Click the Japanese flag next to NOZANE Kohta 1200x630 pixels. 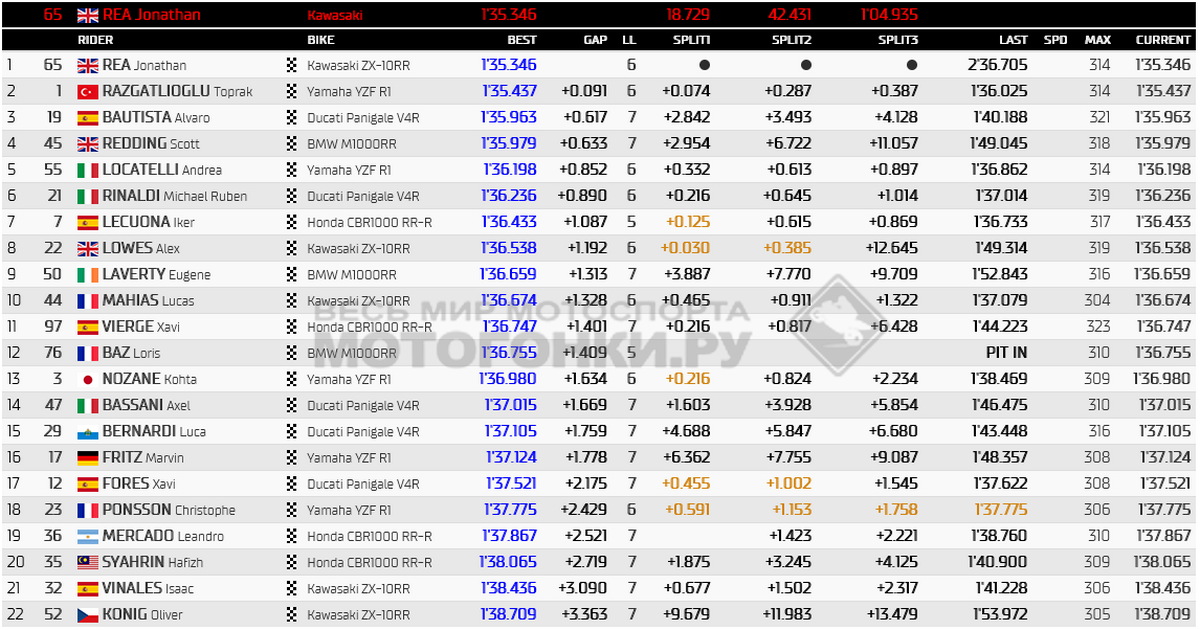tap(88, 379)
